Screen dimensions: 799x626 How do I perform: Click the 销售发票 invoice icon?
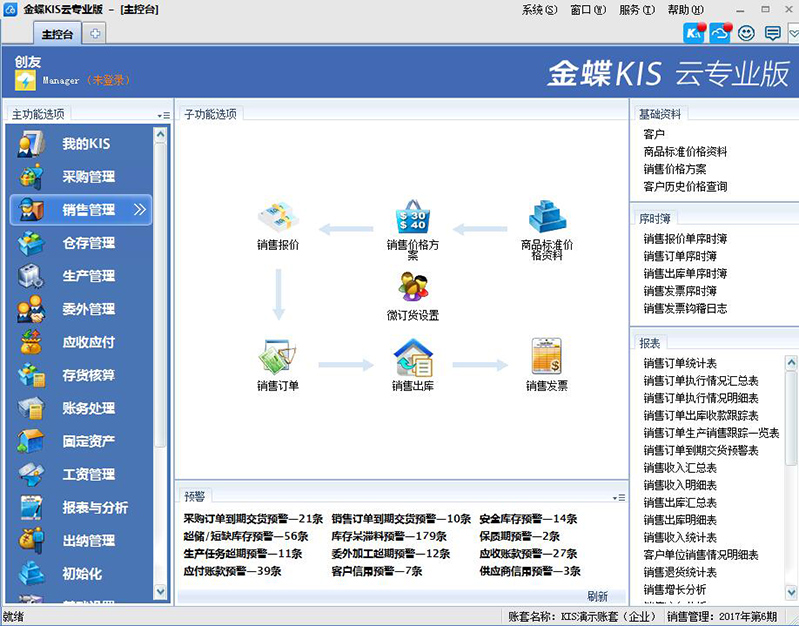click(547, 357)
